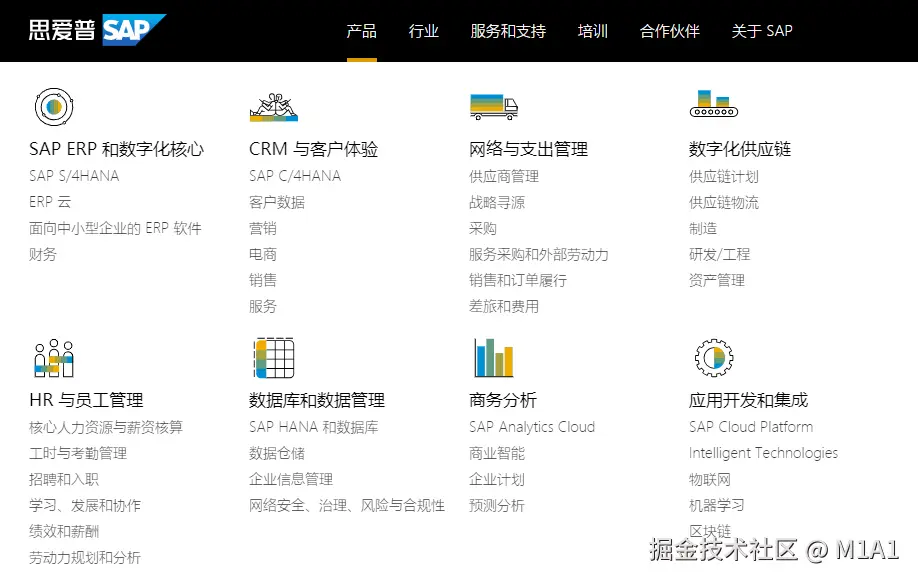Open the SAP HANA 和数据库 link

point(313,427)
